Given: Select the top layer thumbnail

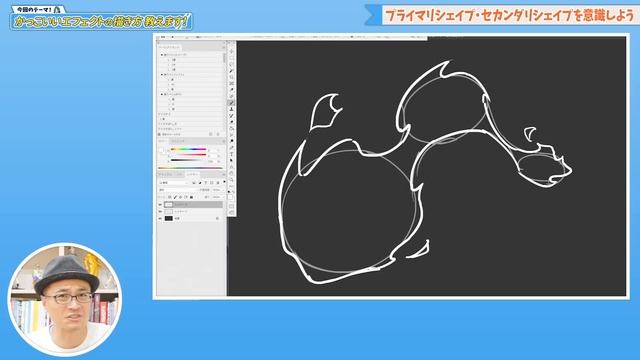Looking at the screenshot, I should (x=169, y=204).
